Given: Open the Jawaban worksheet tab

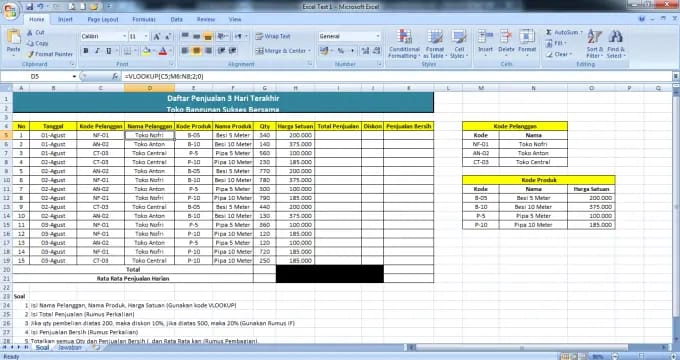Looking at the screenshot, I should pyautogui.click(x=69, y=347).
